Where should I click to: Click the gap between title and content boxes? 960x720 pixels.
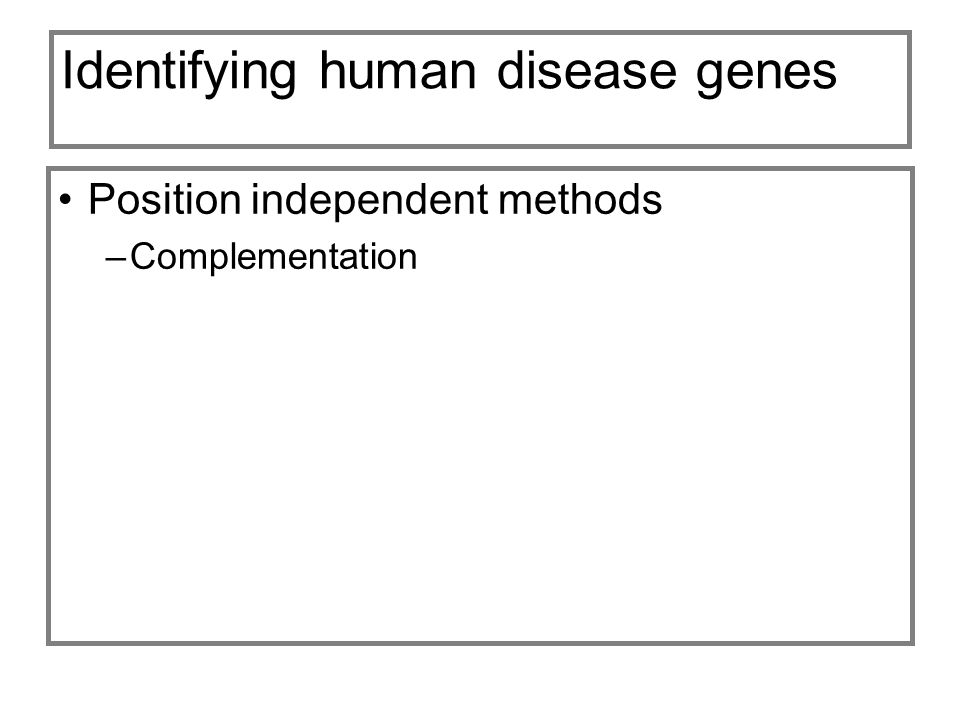[x=480, y=157]
